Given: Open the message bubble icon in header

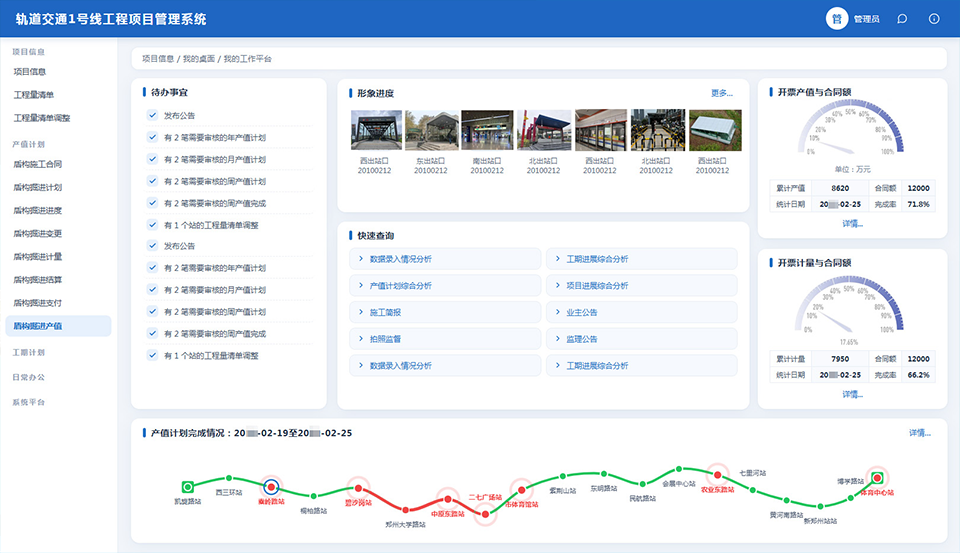Looking at the screenshot, I should [902, 19].
